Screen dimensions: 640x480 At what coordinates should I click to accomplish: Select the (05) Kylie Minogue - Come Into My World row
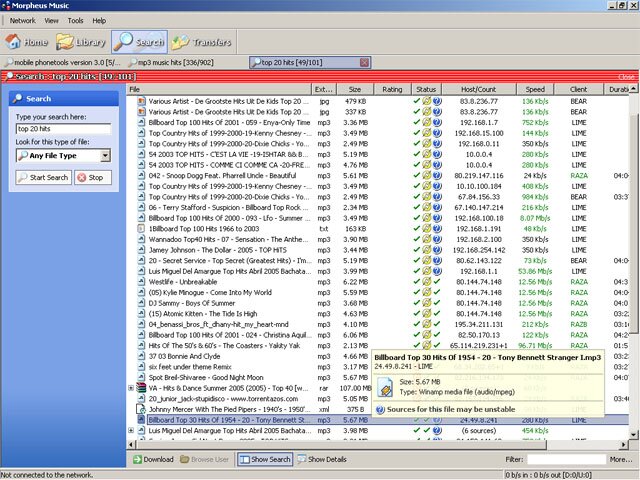pyautogui.click(x=377, y=292)
